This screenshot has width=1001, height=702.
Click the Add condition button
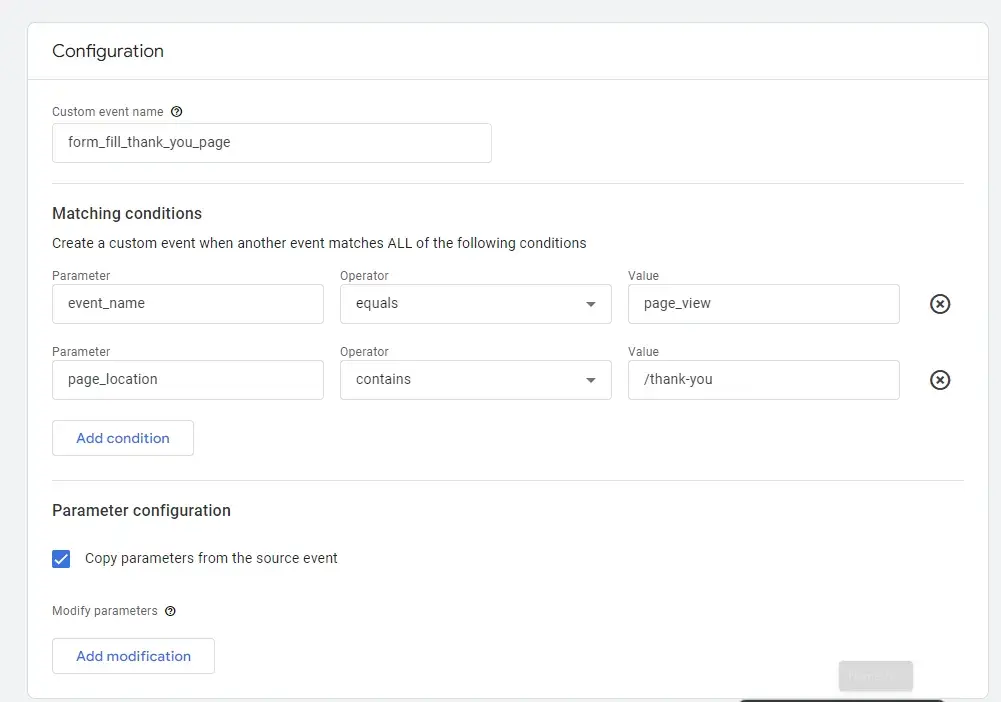pos(123,438)
